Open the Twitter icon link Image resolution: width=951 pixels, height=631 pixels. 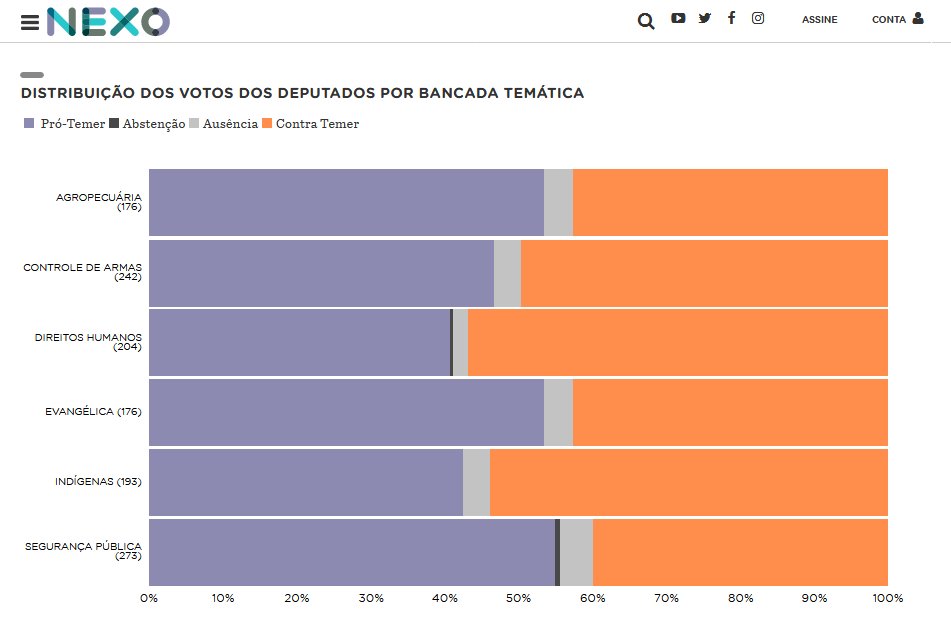[705, 18]
